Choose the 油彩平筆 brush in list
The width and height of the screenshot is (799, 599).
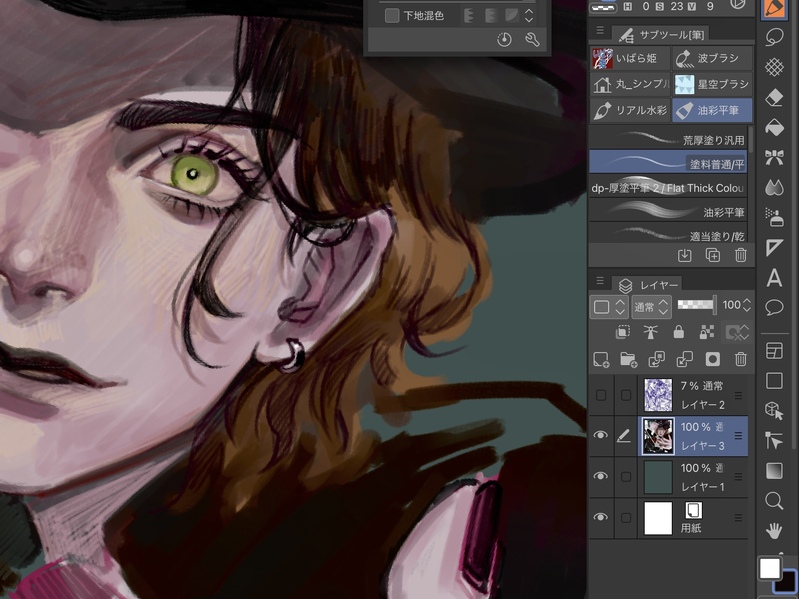click(x=668, y=211)
